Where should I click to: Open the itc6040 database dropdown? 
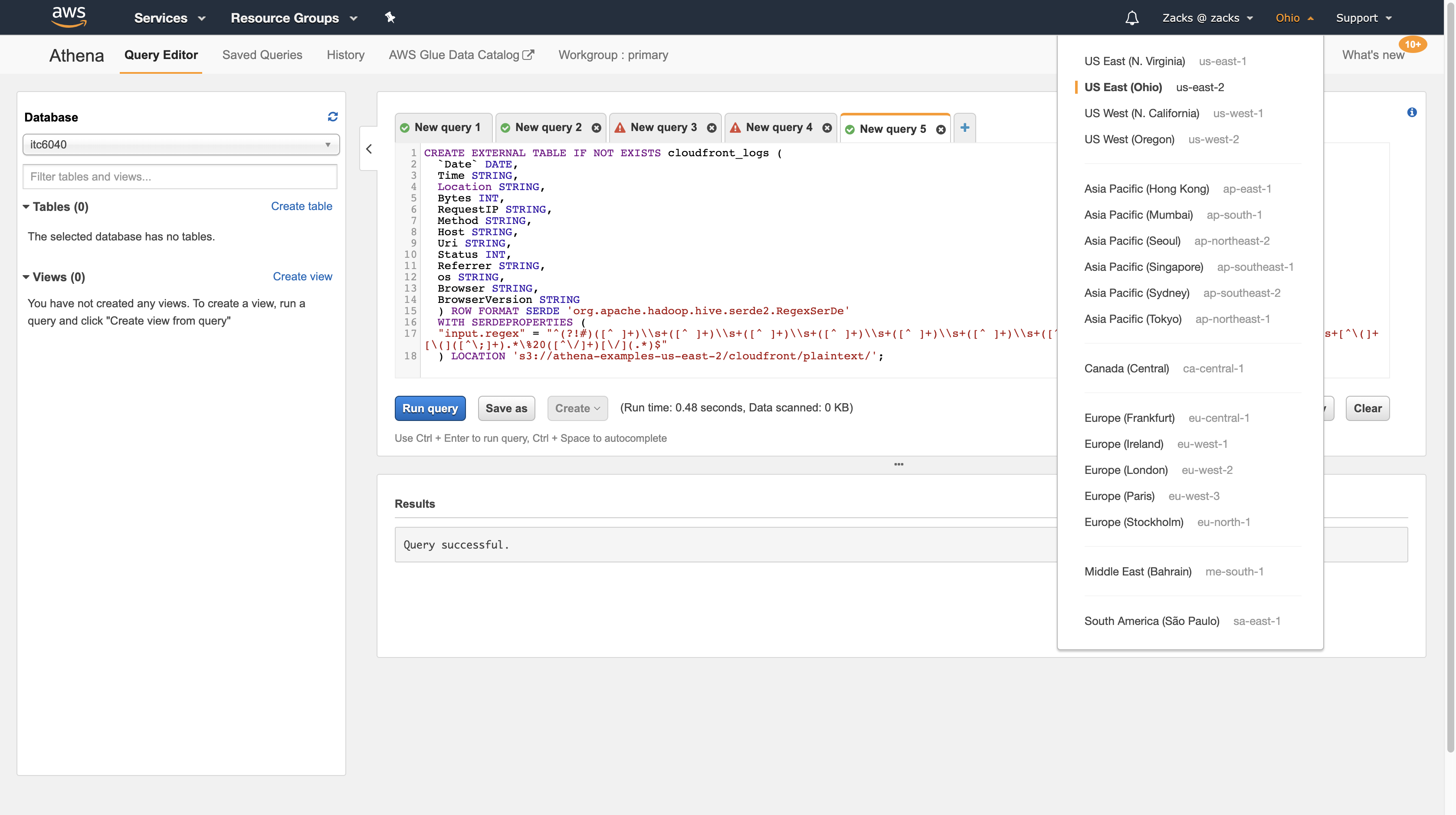[181, 145]
